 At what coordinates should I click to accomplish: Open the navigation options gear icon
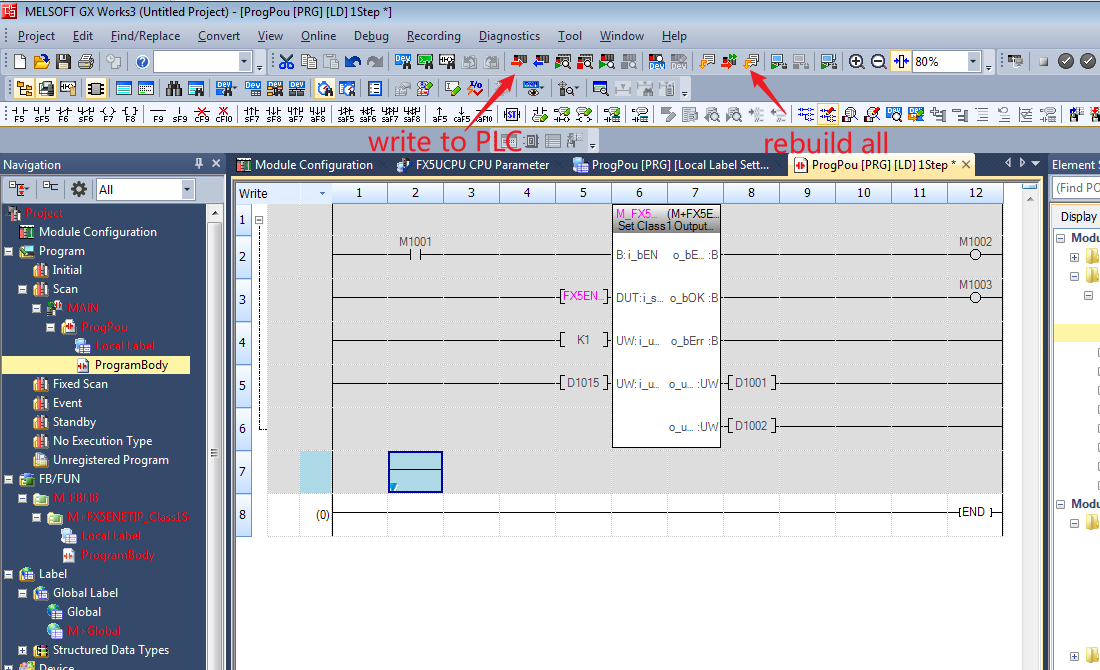pyautogui.click(x=79, y=189)
